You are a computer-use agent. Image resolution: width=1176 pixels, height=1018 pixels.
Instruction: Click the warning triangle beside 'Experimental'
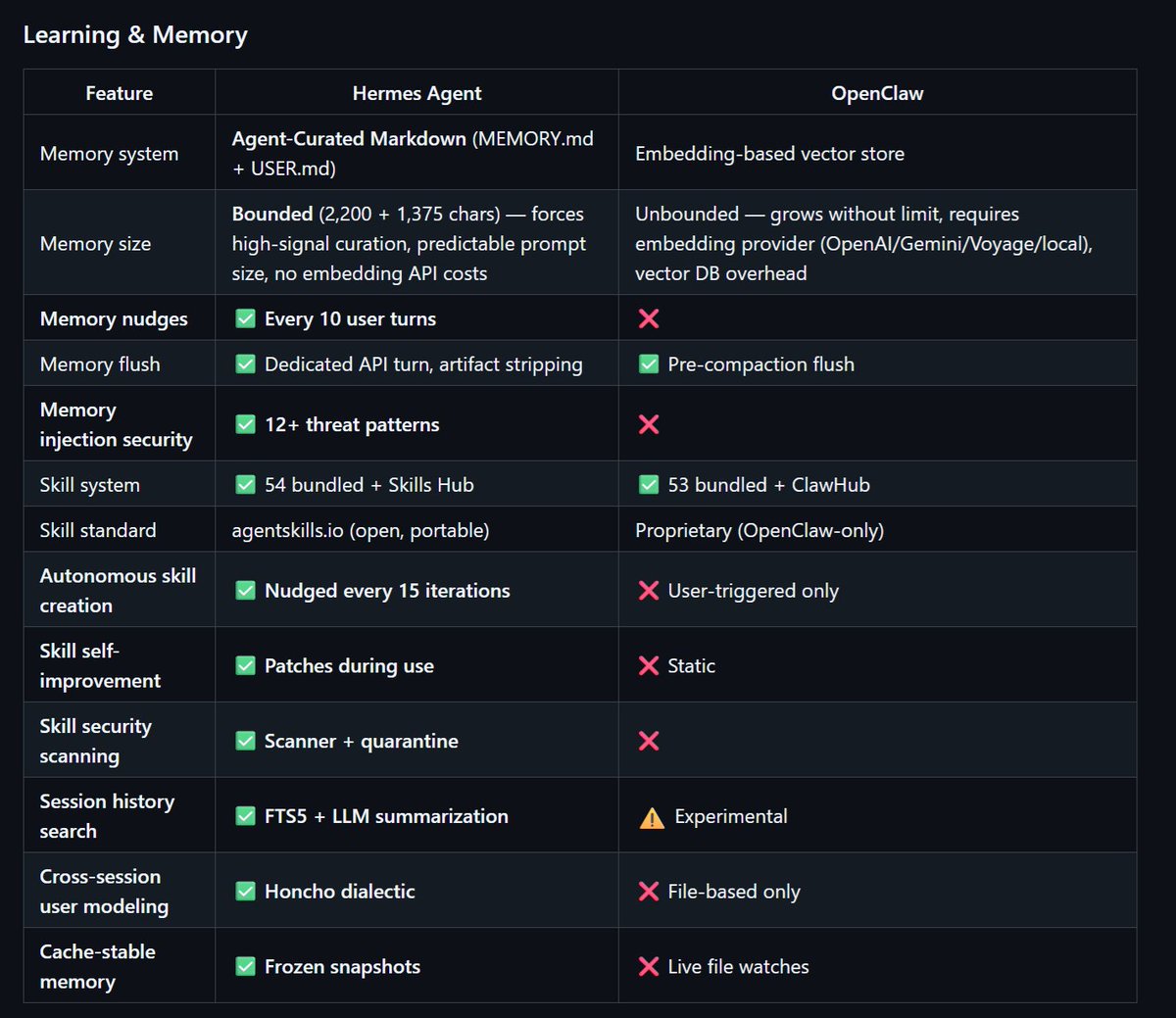pos(652,817)
